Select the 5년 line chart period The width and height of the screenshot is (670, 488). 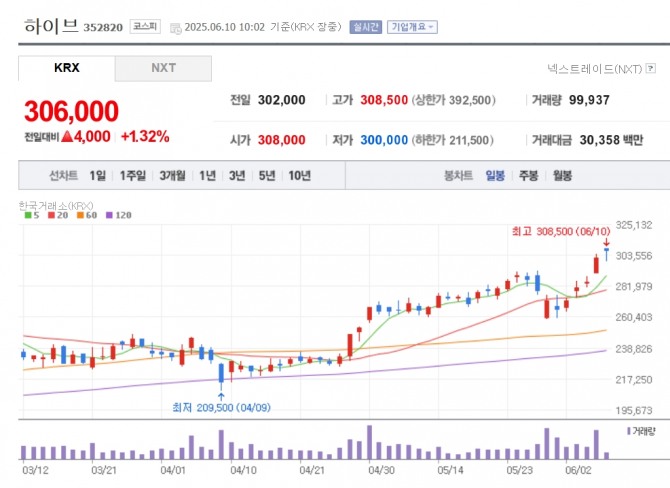tap(267, 175)
